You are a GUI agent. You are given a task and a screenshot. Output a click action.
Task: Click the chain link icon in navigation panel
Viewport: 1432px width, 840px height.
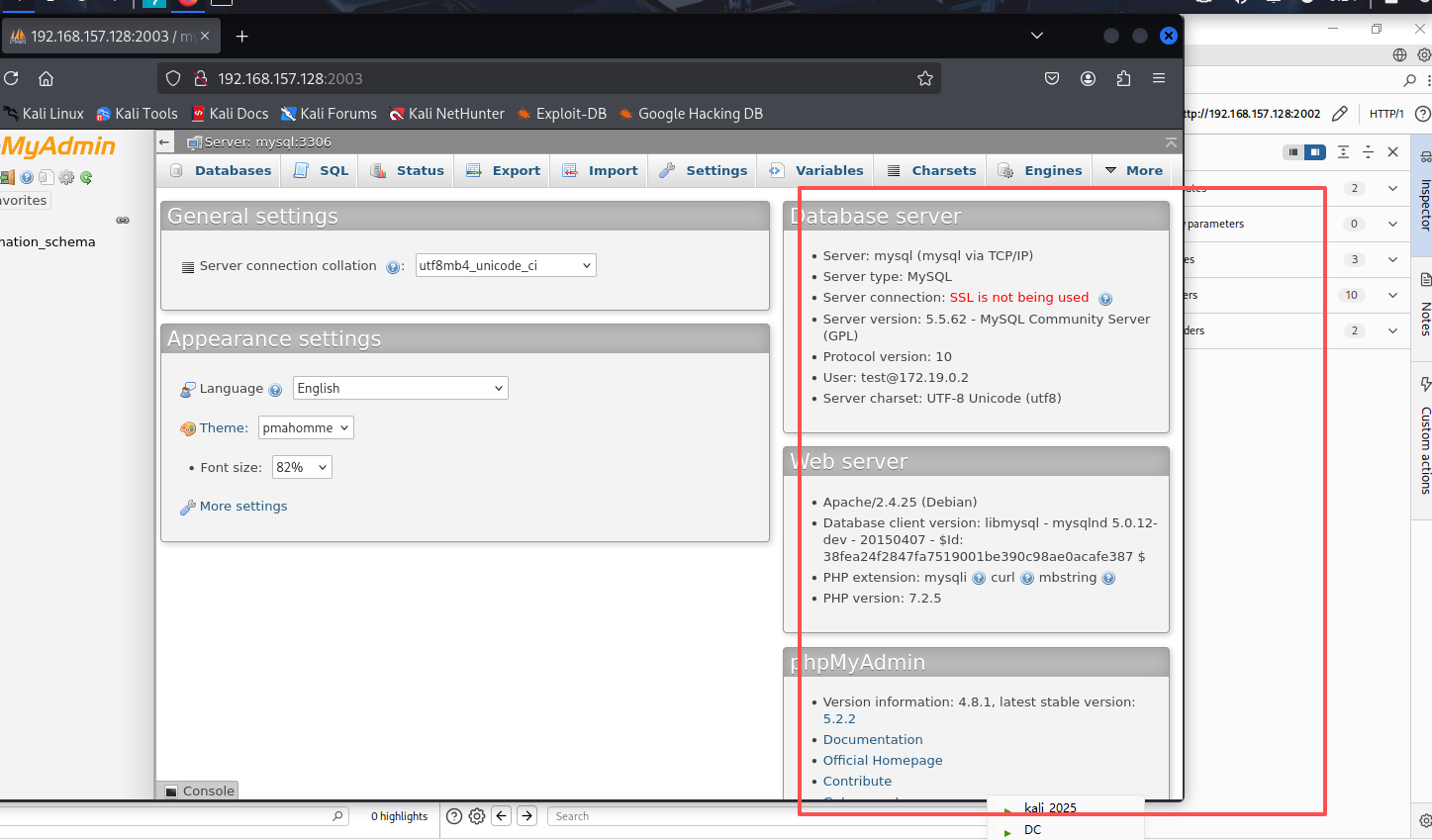[x=123, y=220]
